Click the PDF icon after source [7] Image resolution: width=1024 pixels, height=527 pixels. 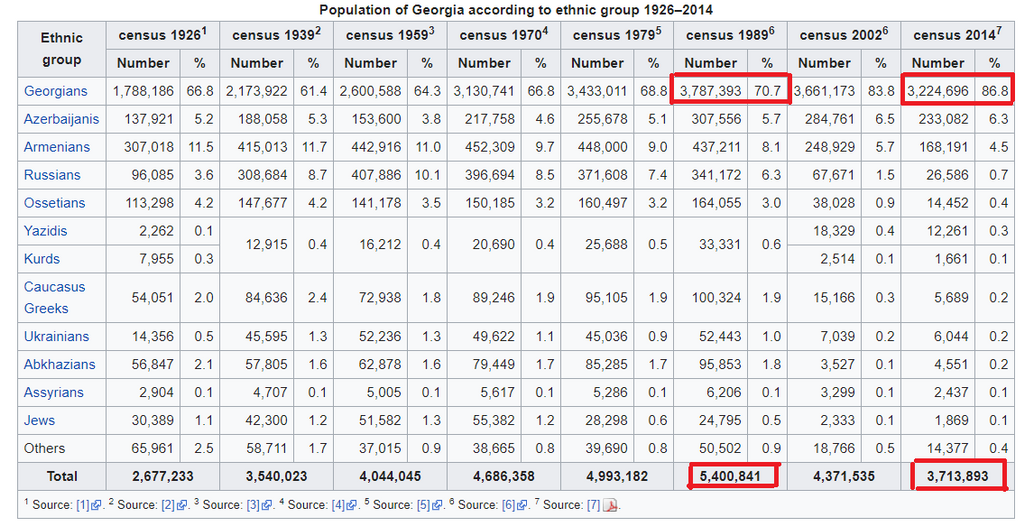(609, 505)
